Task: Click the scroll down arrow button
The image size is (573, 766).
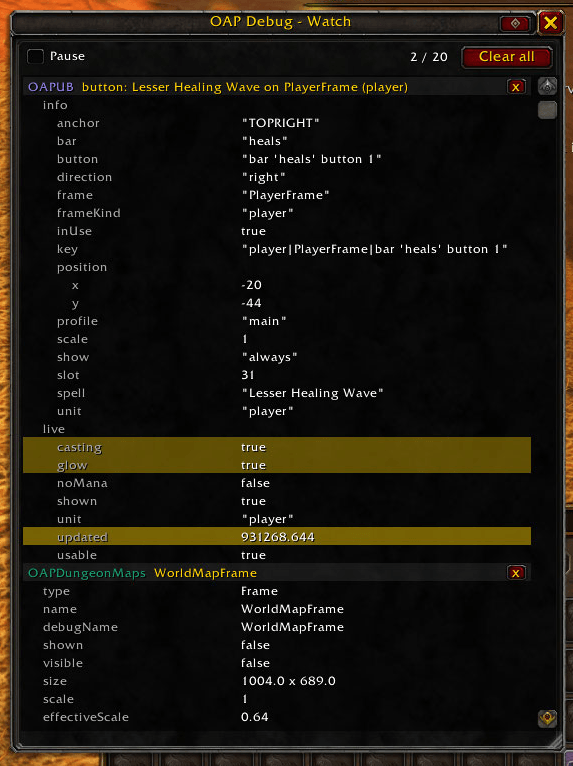Action: tap(547, 718)
